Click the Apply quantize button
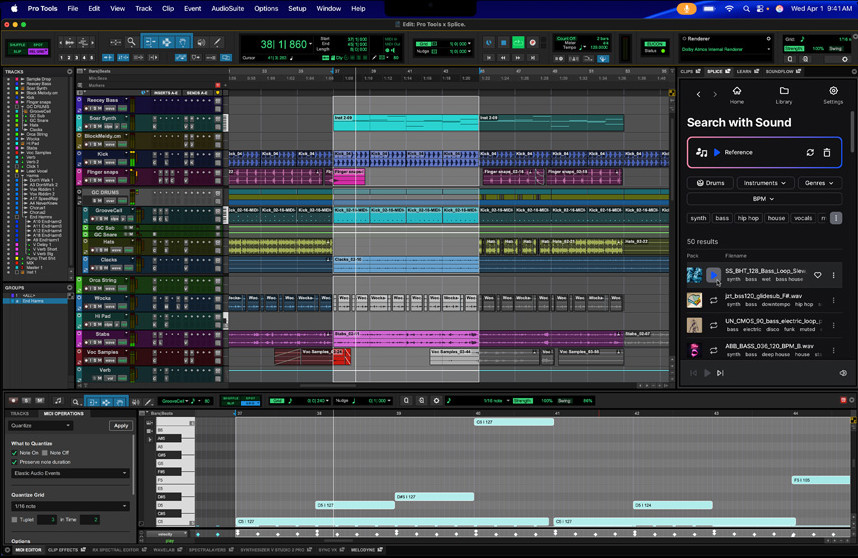This screenshot has height=558, width=858. coord(121,425)
